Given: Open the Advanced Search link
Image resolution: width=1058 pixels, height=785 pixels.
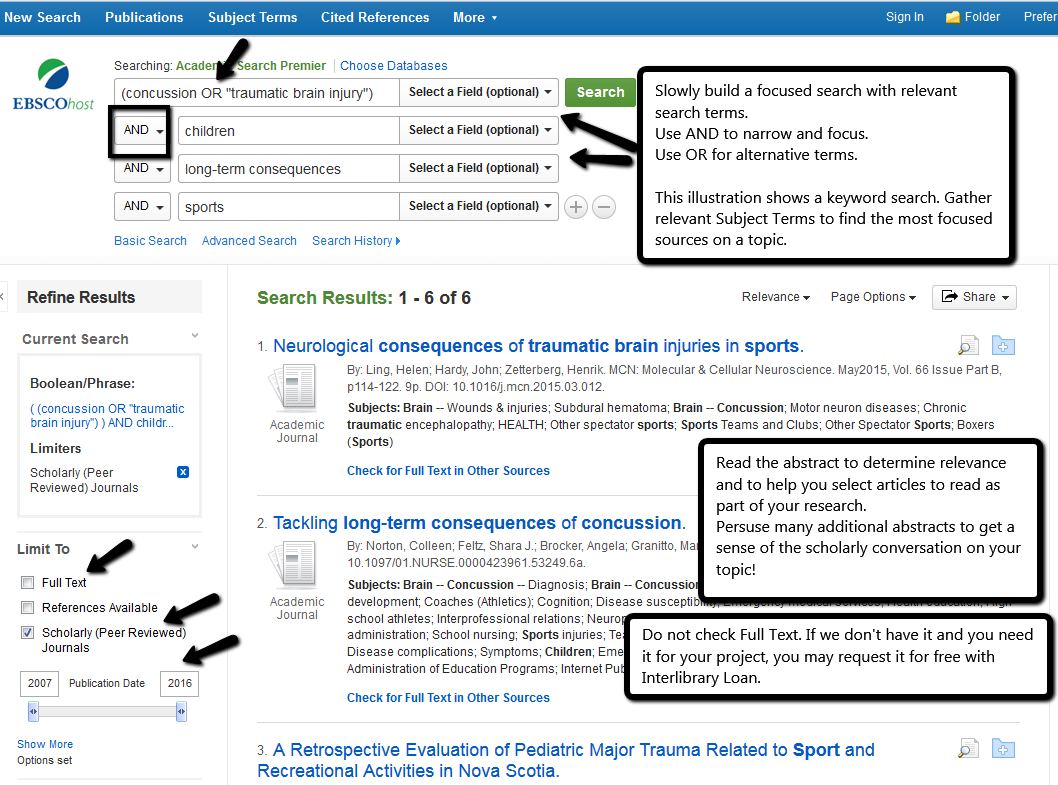Looking at the screenshot, I should [x=248, y=240].
